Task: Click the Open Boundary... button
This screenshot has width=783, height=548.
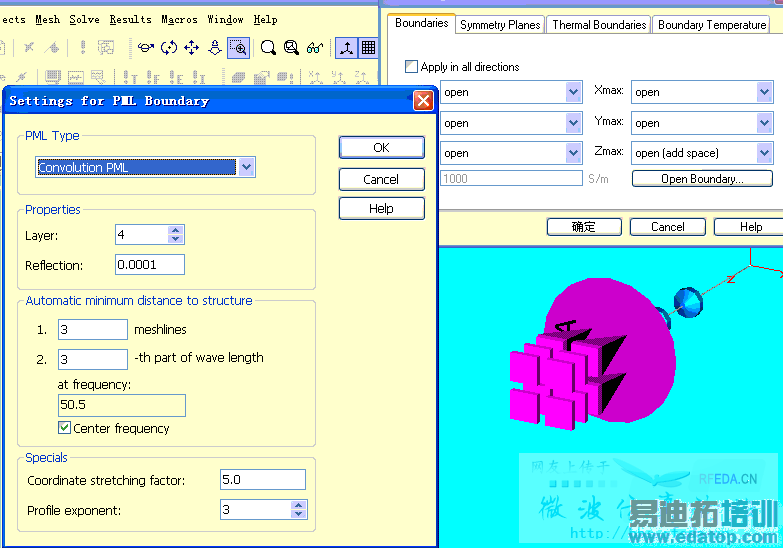Action: pyautogui.click(x=702, y=179)
